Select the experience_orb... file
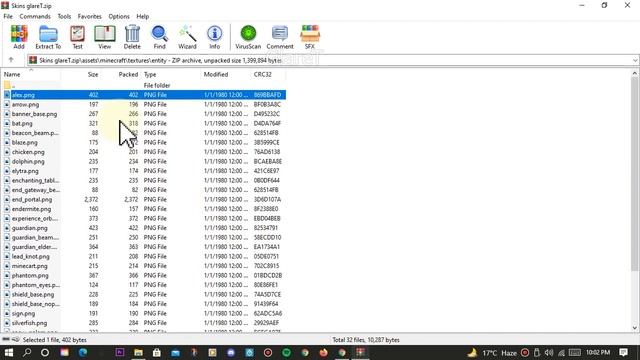The height and width of the screenshot is (360, 640). coord(144,218)
